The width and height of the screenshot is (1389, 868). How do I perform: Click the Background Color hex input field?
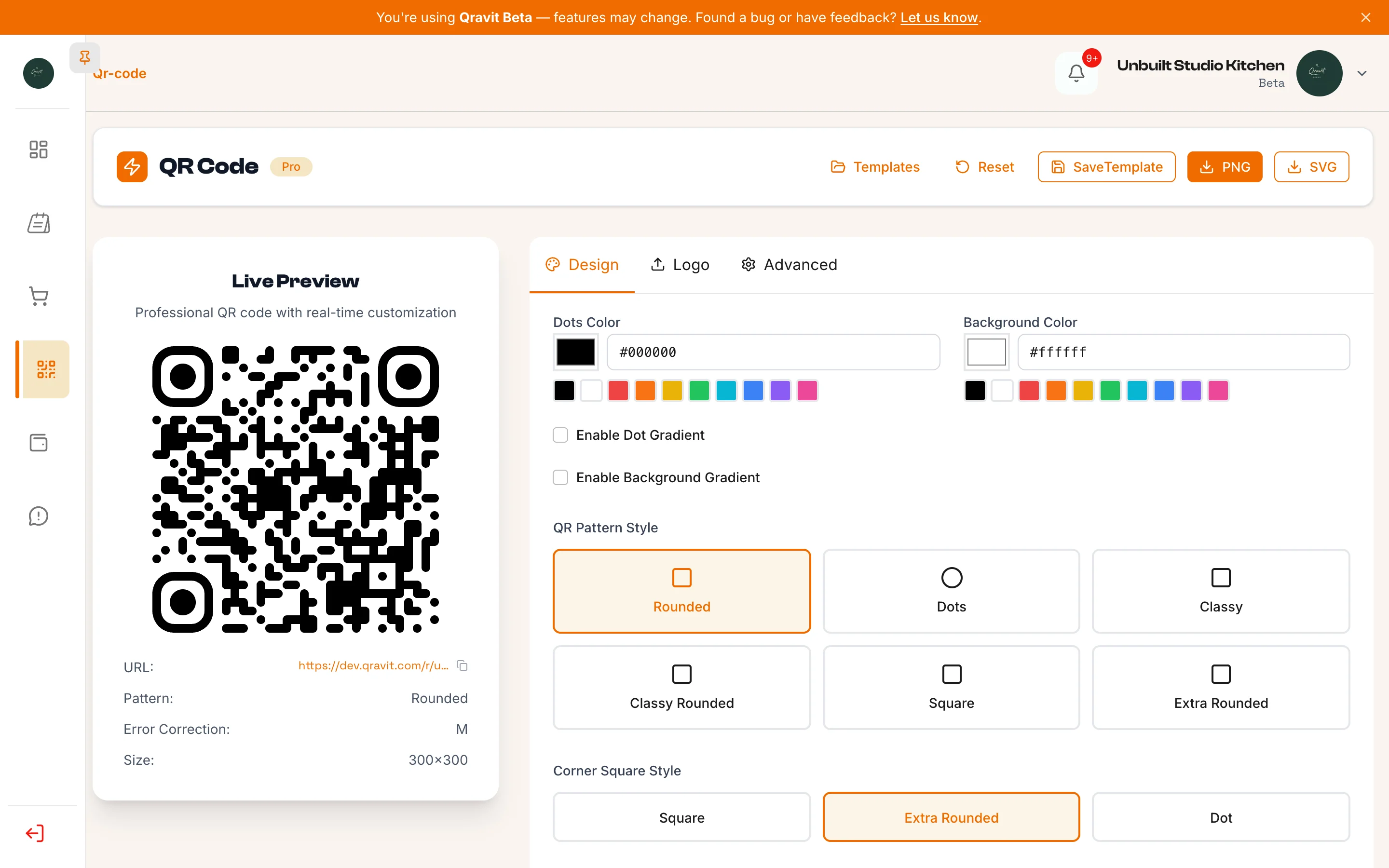coord(1184,352)
